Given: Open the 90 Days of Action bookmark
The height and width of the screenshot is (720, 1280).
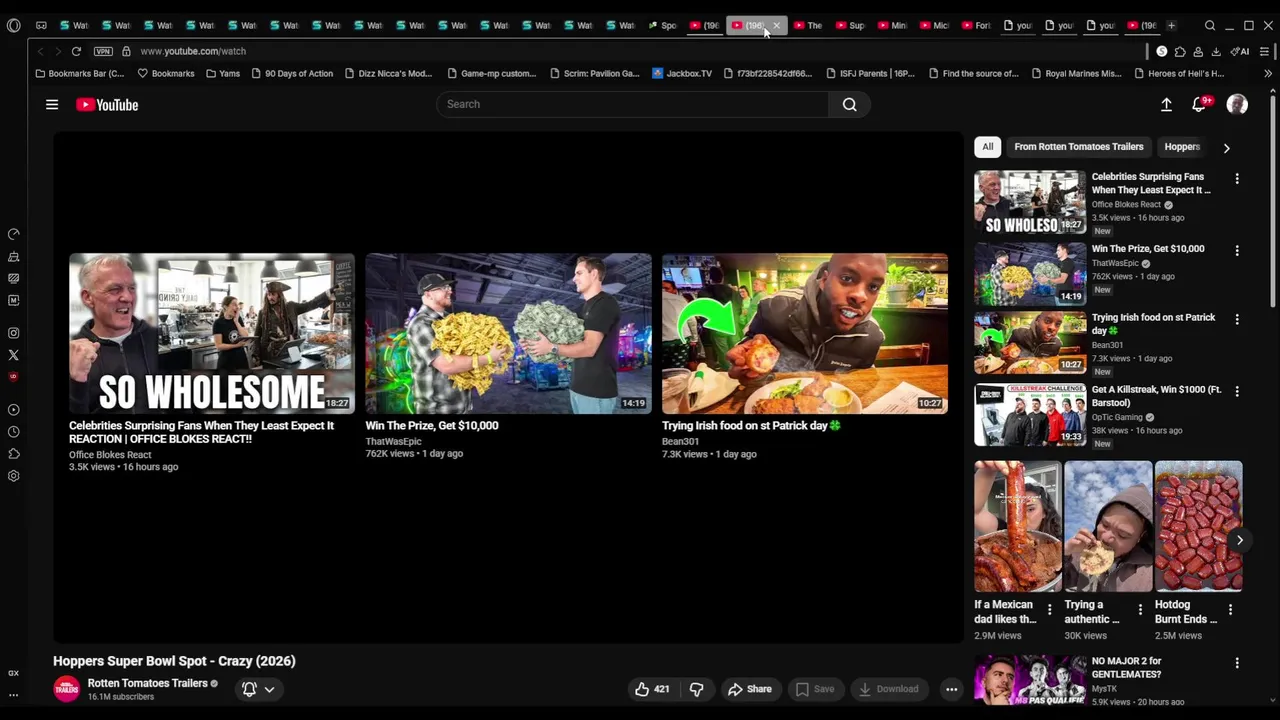Looking at the screenshot, I should (292, 73).
